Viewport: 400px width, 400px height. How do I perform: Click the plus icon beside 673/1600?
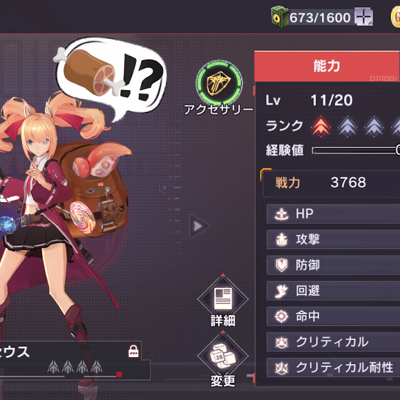tap(364, 17)
